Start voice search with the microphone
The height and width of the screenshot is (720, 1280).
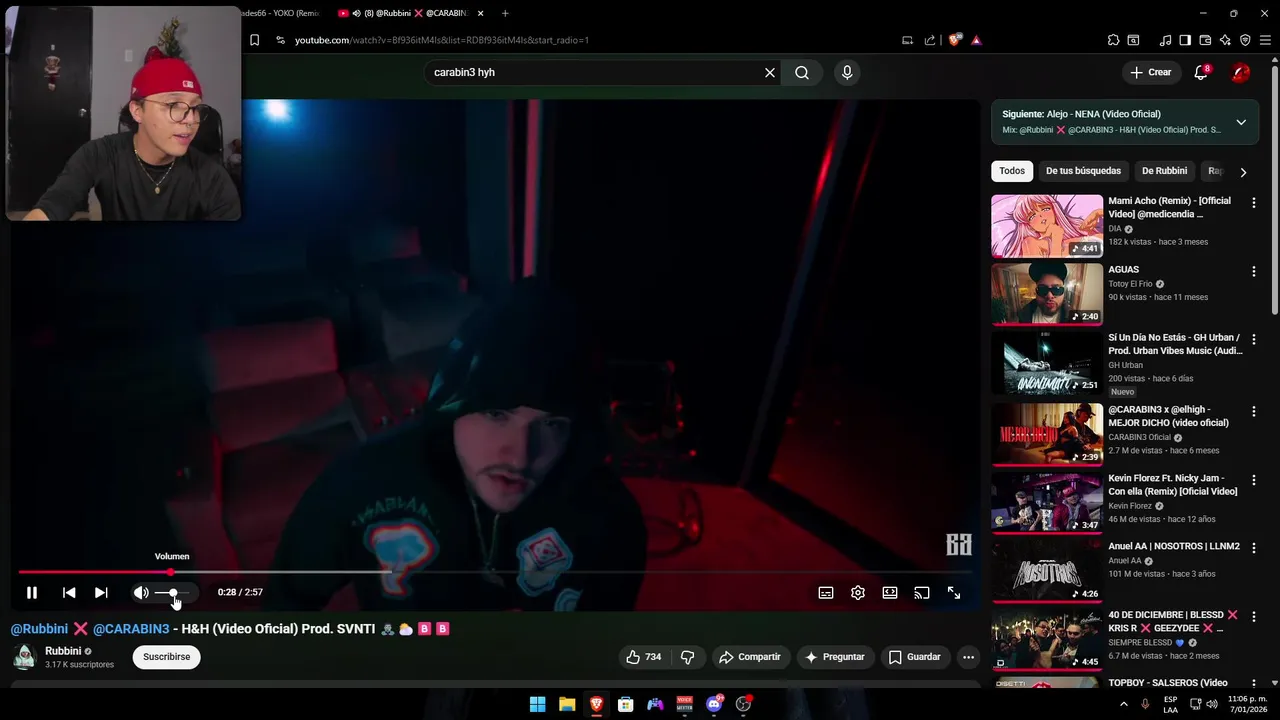tap(847, 72)
